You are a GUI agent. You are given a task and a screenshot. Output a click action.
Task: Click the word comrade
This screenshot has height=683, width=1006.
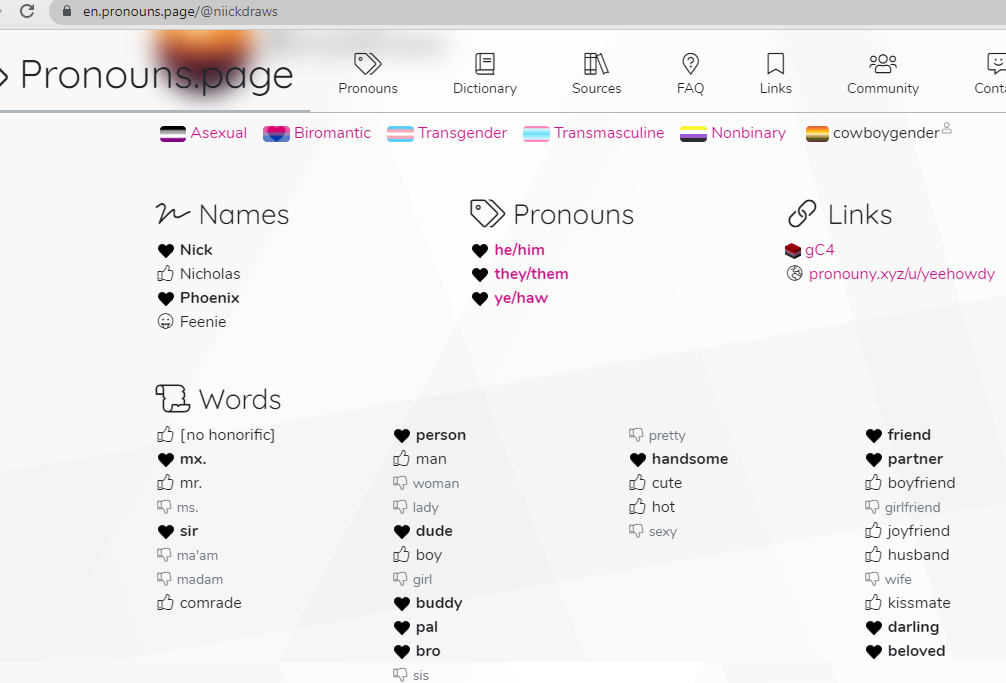[x=210, y=603]
